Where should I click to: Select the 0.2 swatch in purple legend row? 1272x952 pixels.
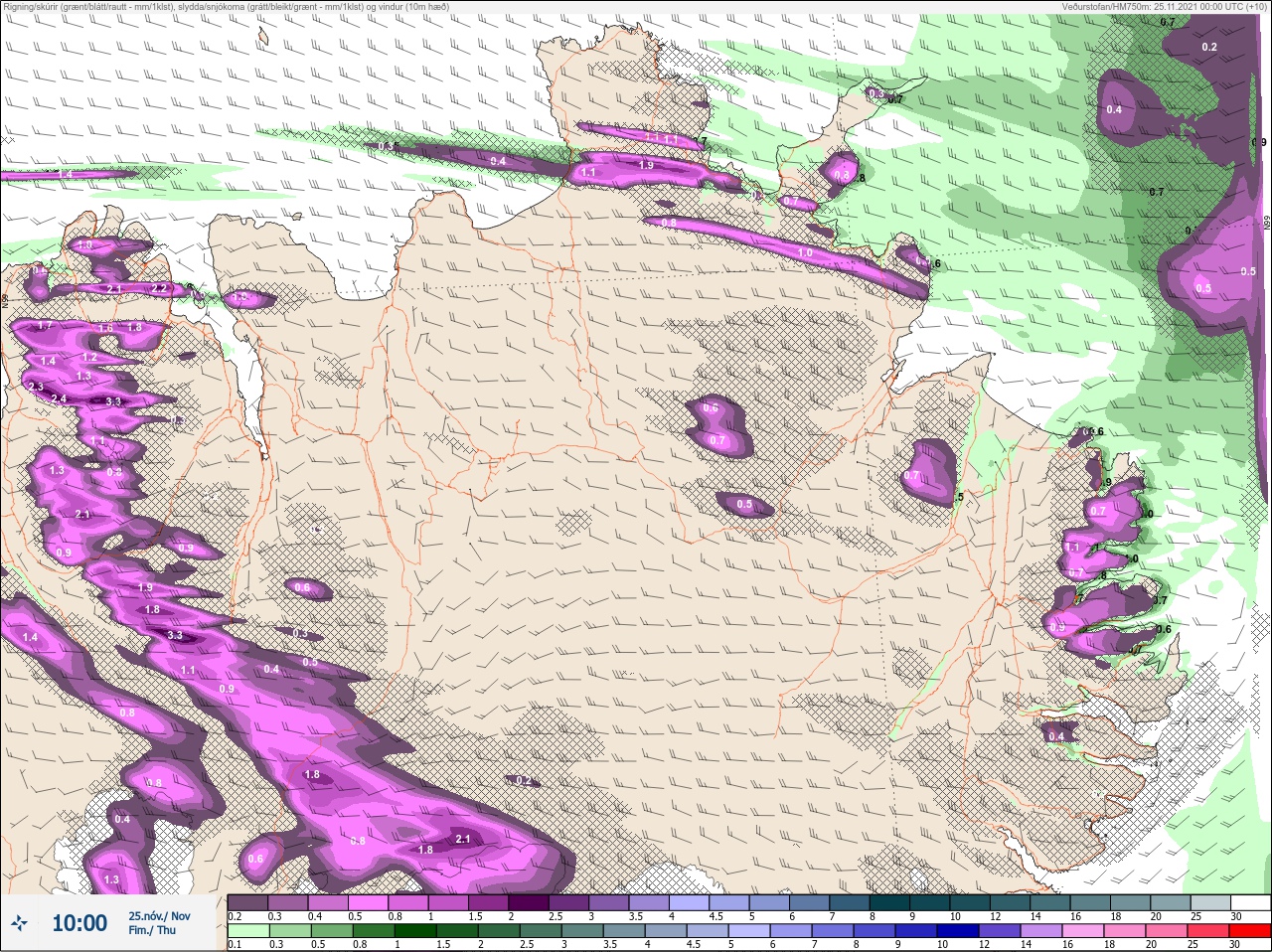(x=247, y=902)
